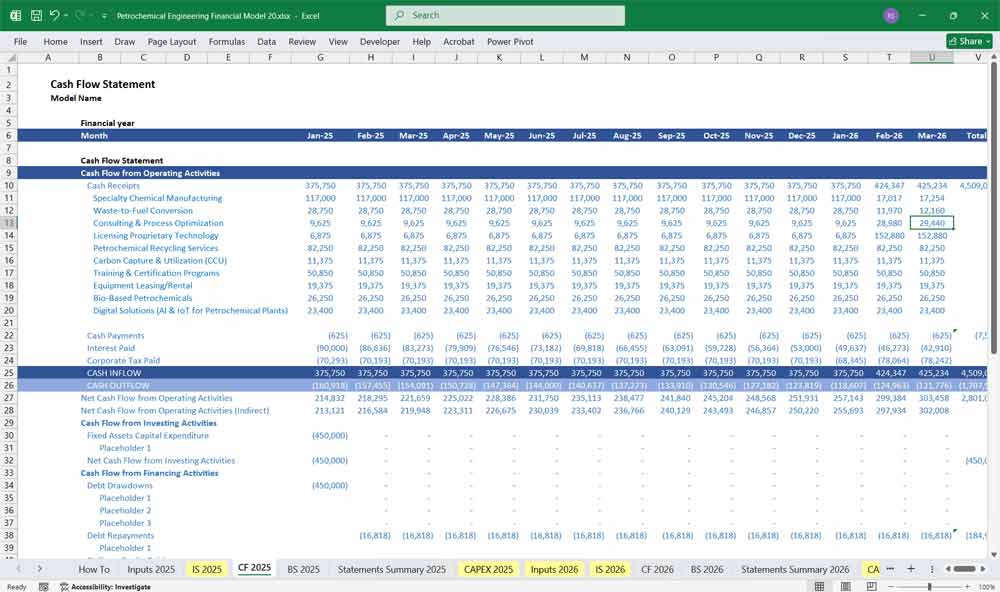Click the Share button
Viewport: 1000px width, 592px height.
click(966, 41)
